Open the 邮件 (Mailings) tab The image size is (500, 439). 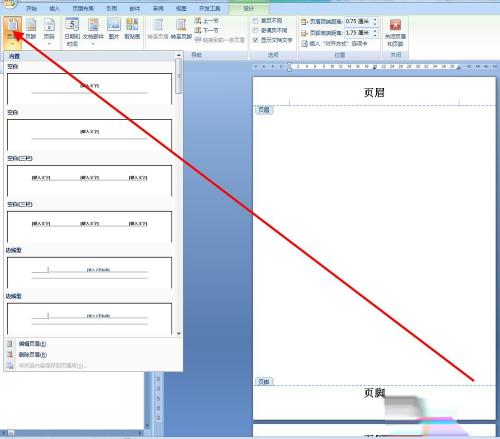(135, 8)
